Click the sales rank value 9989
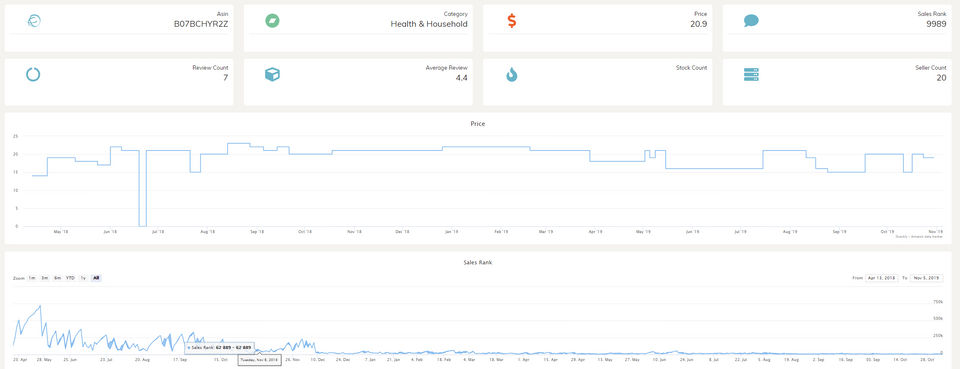 click(x=936, y=24)
